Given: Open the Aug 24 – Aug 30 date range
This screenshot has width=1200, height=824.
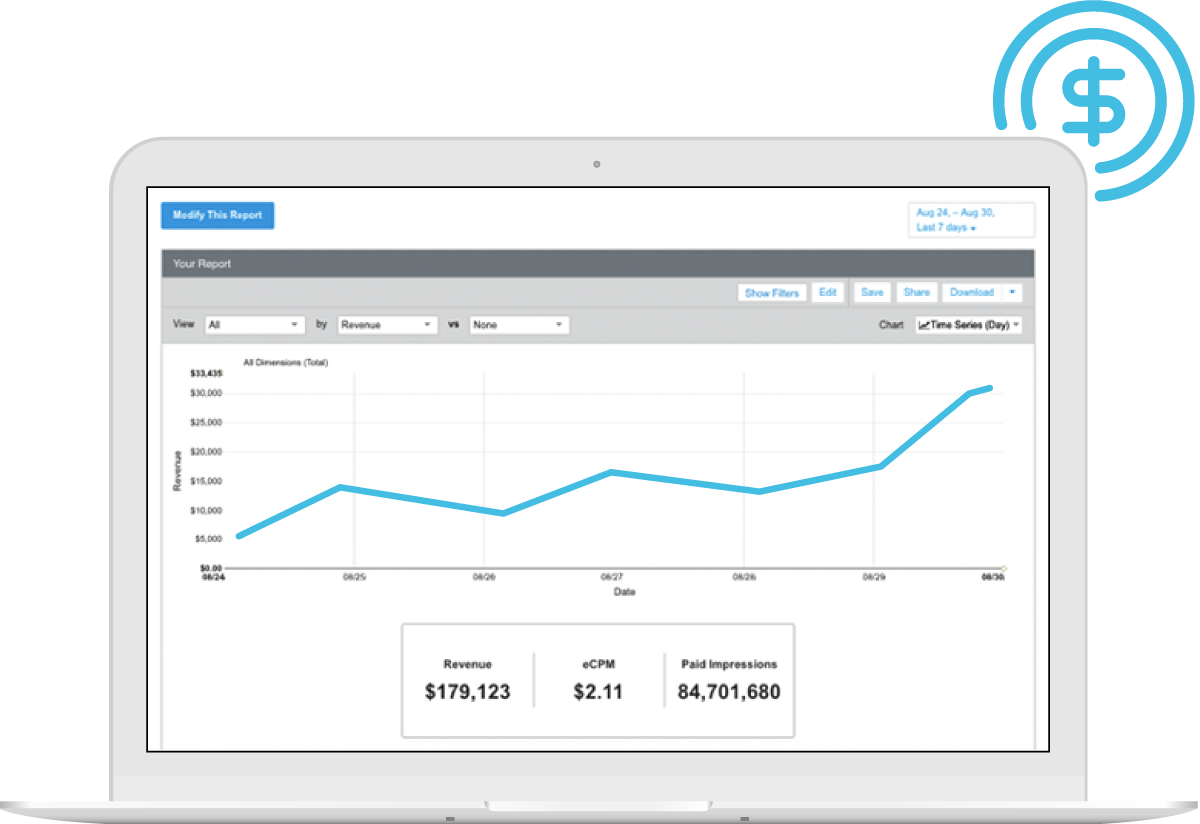Looking at the screenshot, I should pyautogui.click(x=970, y=220).
